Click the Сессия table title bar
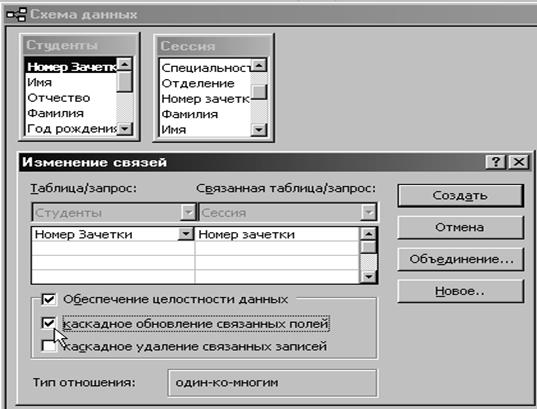Viewport: 537px width, 409px height. (214, 46)
